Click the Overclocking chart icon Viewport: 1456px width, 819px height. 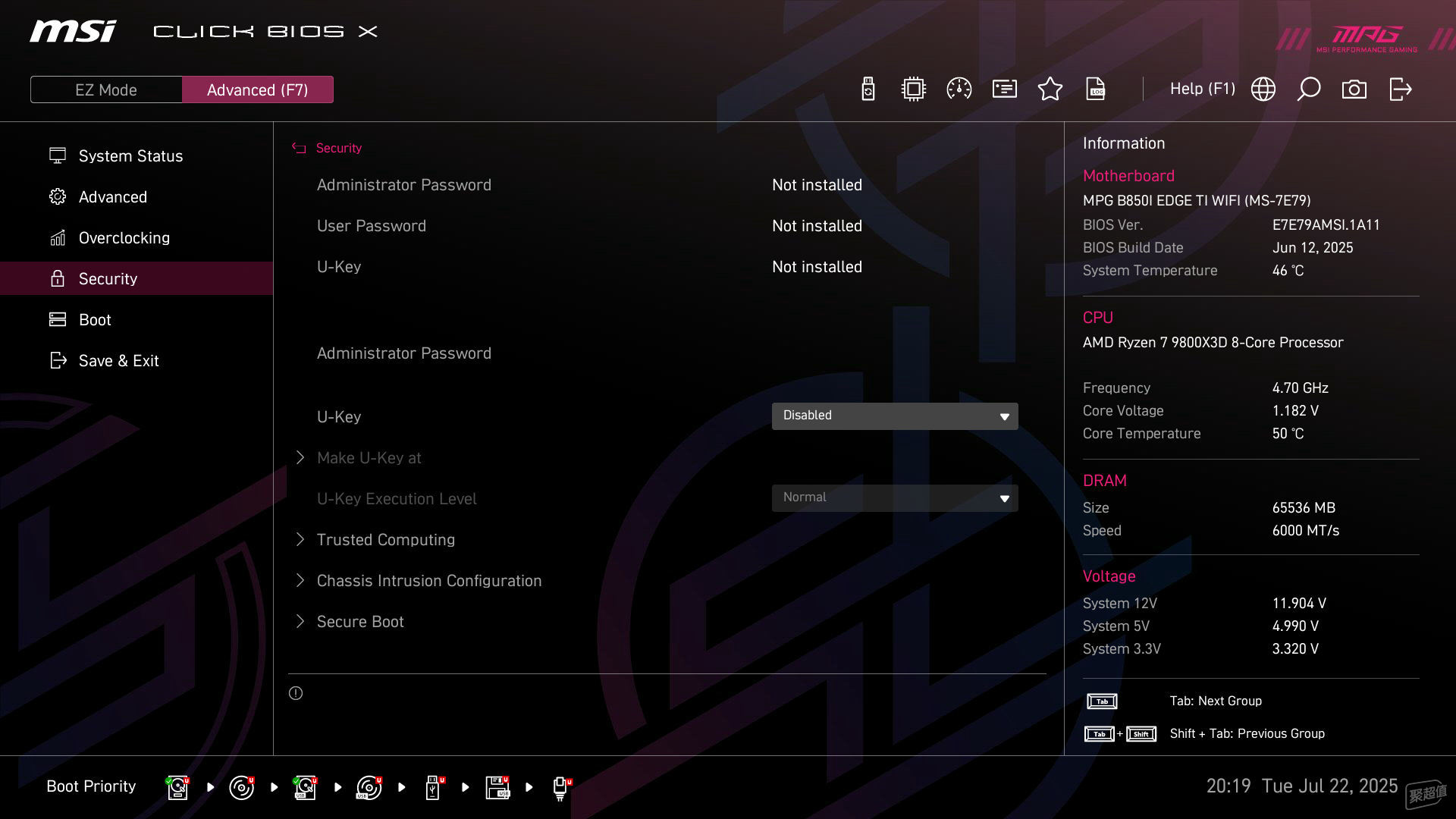point(58,237)
